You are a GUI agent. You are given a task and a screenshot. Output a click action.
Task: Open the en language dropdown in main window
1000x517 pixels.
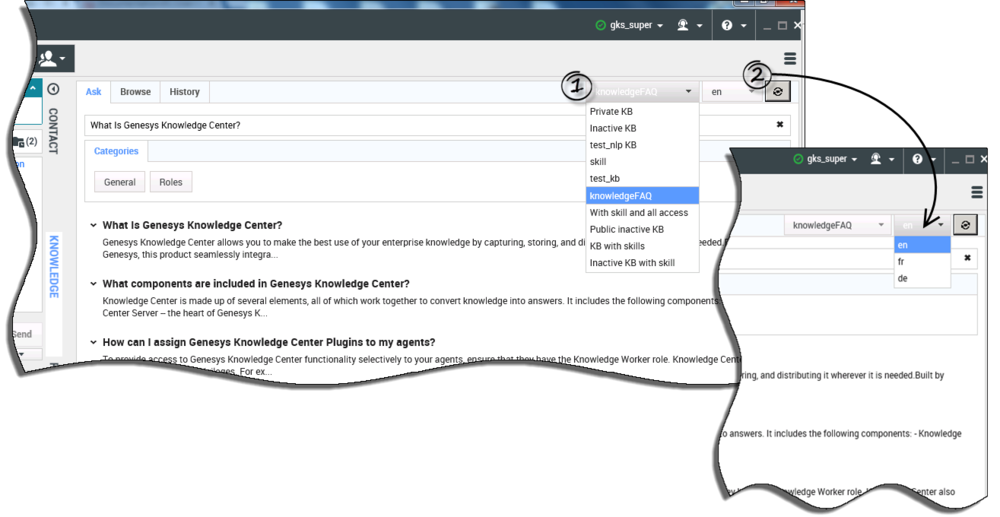[x=732, y=92]
